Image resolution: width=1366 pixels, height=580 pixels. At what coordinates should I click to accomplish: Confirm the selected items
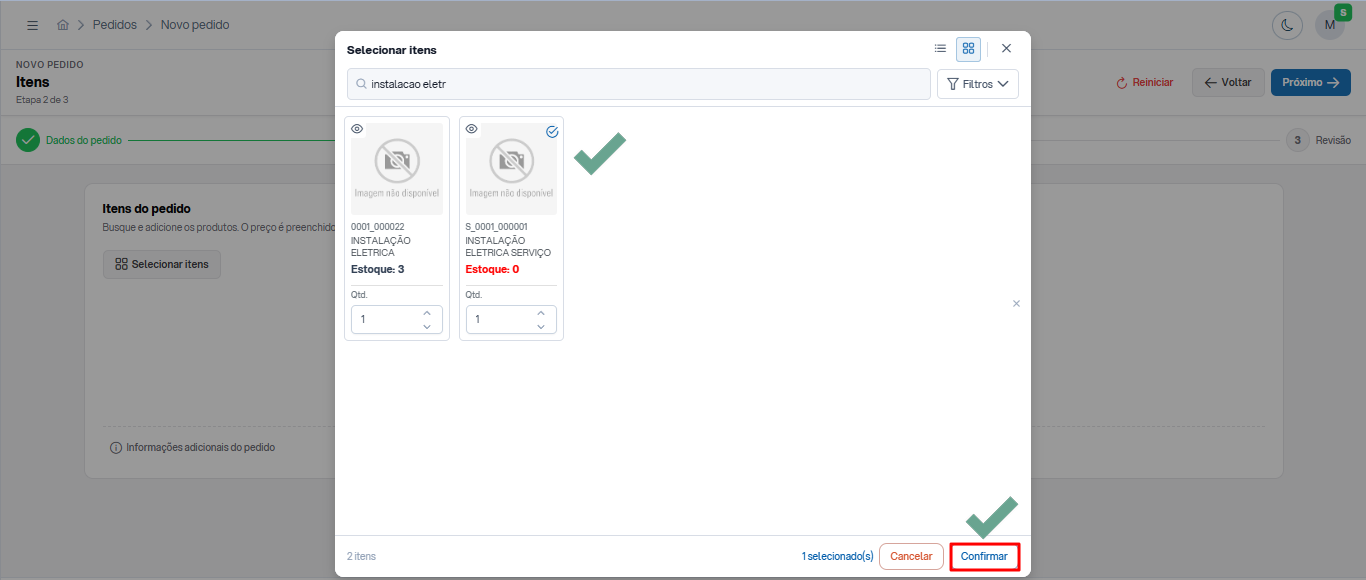tap(984, 556)
